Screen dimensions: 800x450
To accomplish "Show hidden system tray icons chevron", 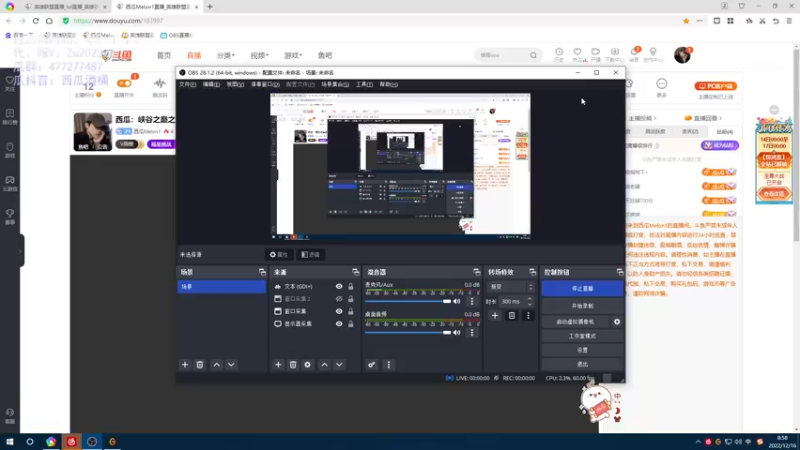I will (698, 442).
